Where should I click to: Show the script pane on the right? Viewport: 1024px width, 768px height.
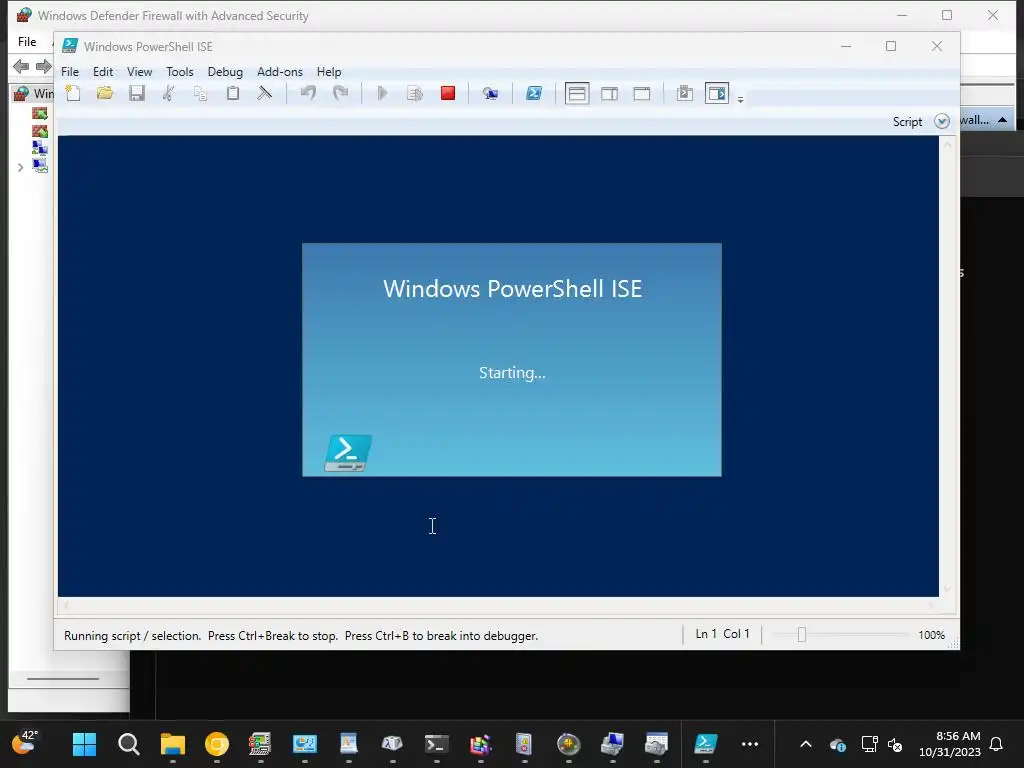point(609,93)
